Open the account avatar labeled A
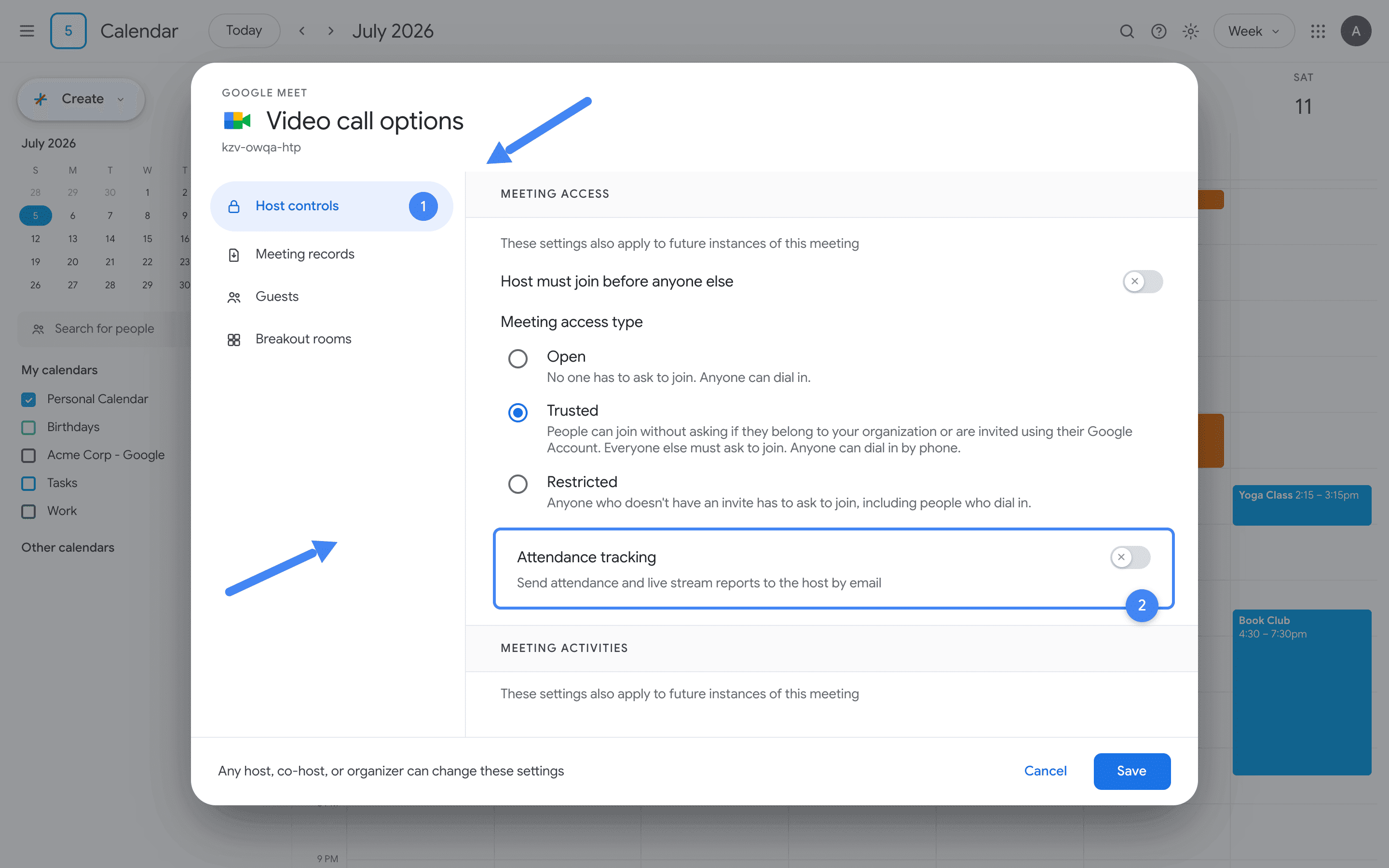 [1356, 31]
